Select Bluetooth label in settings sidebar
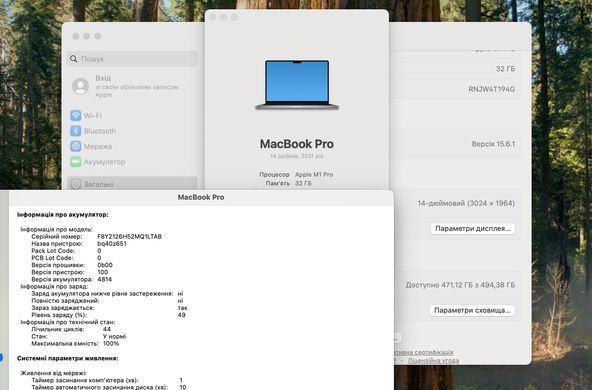The width and height of the screenshot is (592, 390). [x=100, y=131]
